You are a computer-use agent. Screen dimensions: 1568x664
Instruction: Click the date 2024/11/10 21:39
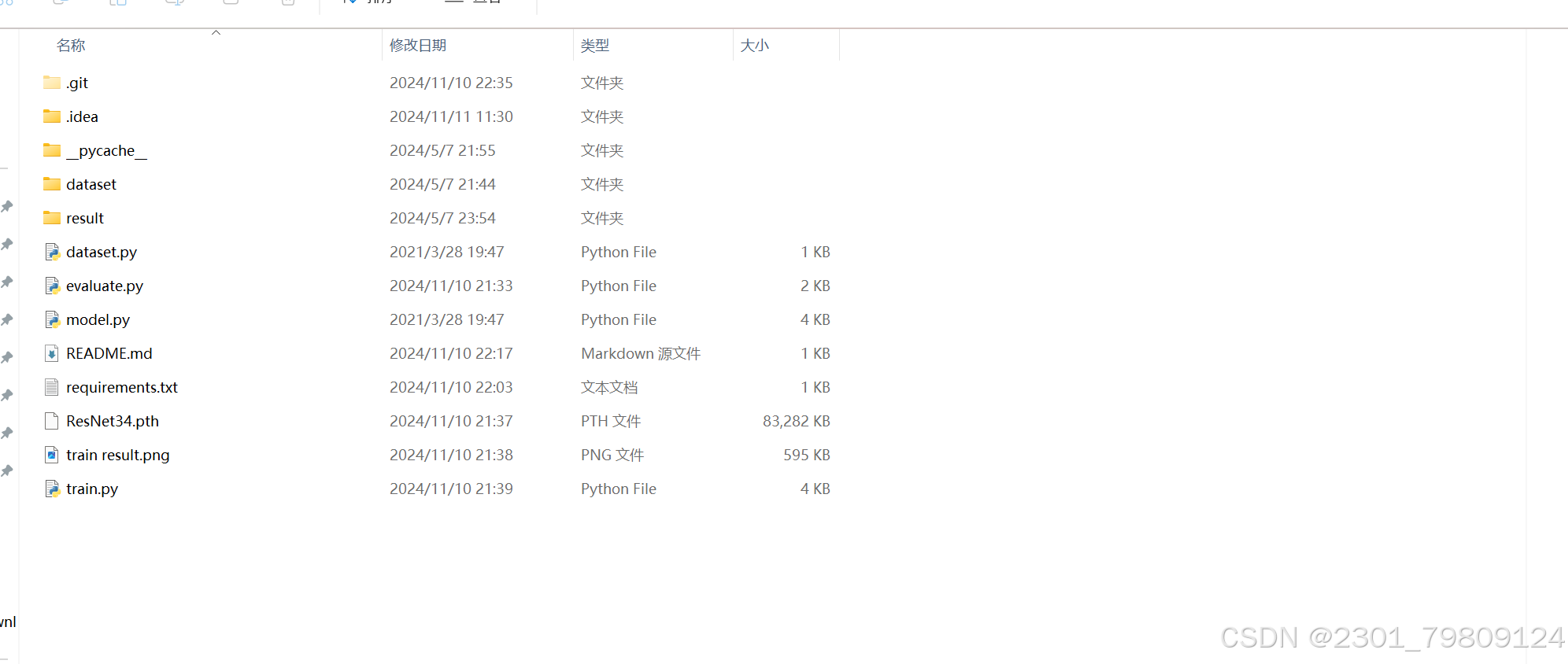tap(451, 489)
